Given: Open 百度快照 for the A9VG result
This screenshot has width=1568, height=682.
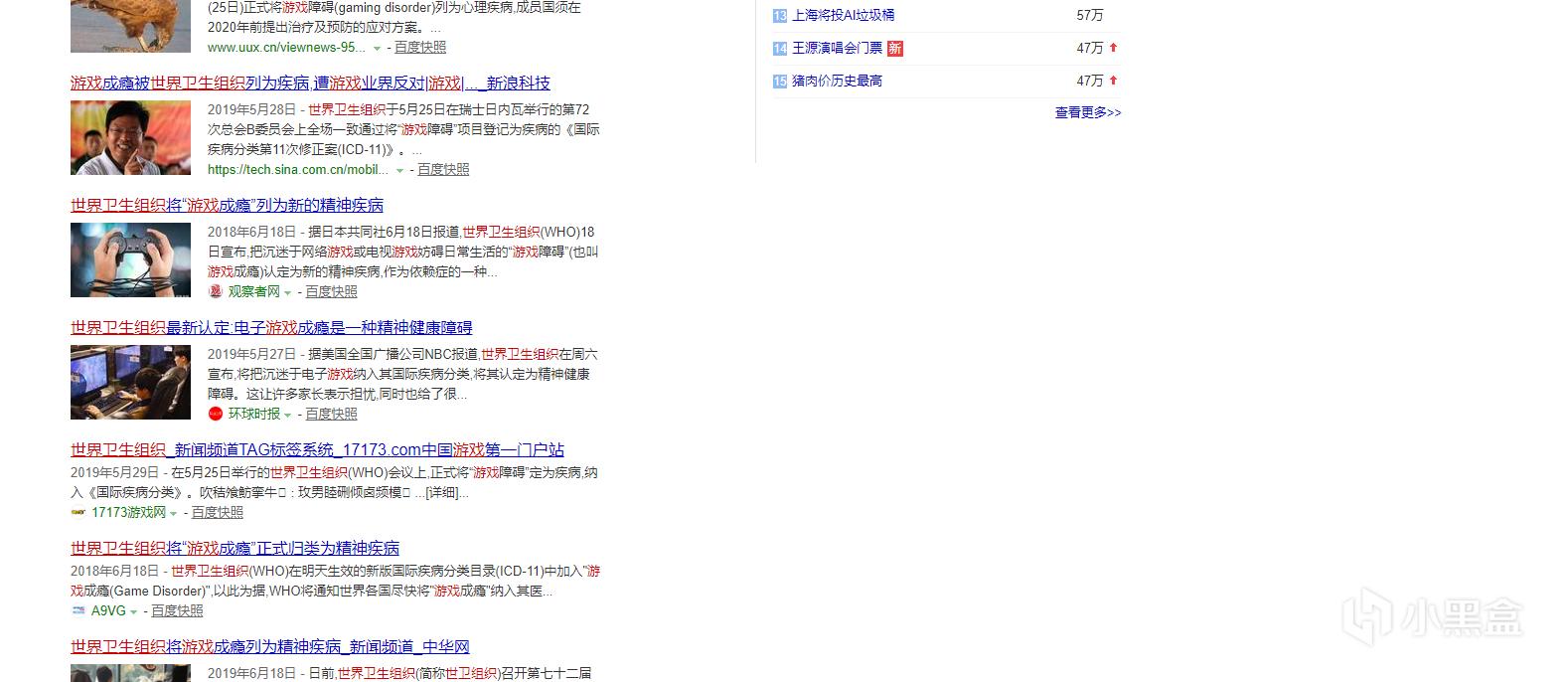Looking at the screenshot, I should click(177, 610).
